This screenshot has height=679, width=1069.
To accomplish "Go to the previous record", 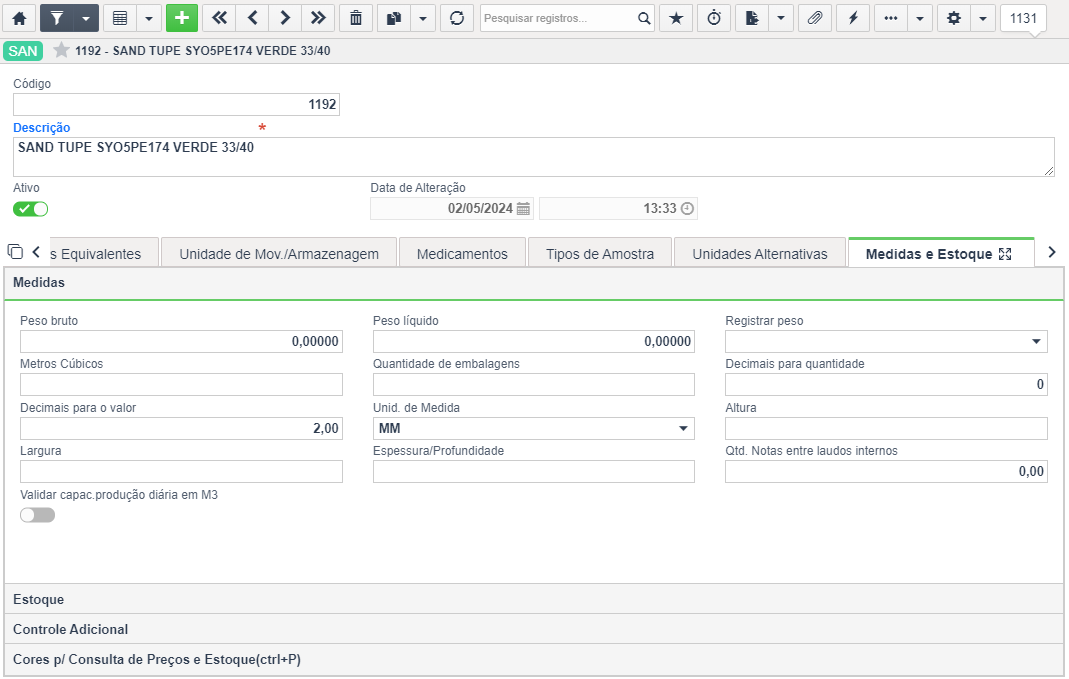I will click(x=252, y=18).
